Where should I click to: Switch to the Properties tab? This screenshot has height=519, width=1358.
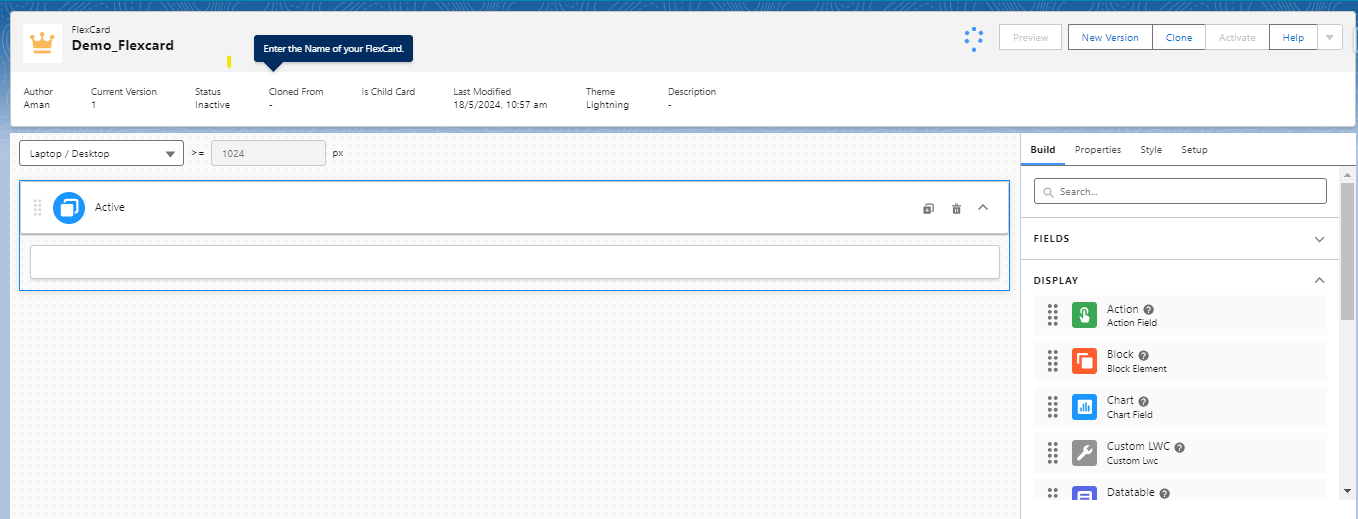click(x=1097, y=150)
